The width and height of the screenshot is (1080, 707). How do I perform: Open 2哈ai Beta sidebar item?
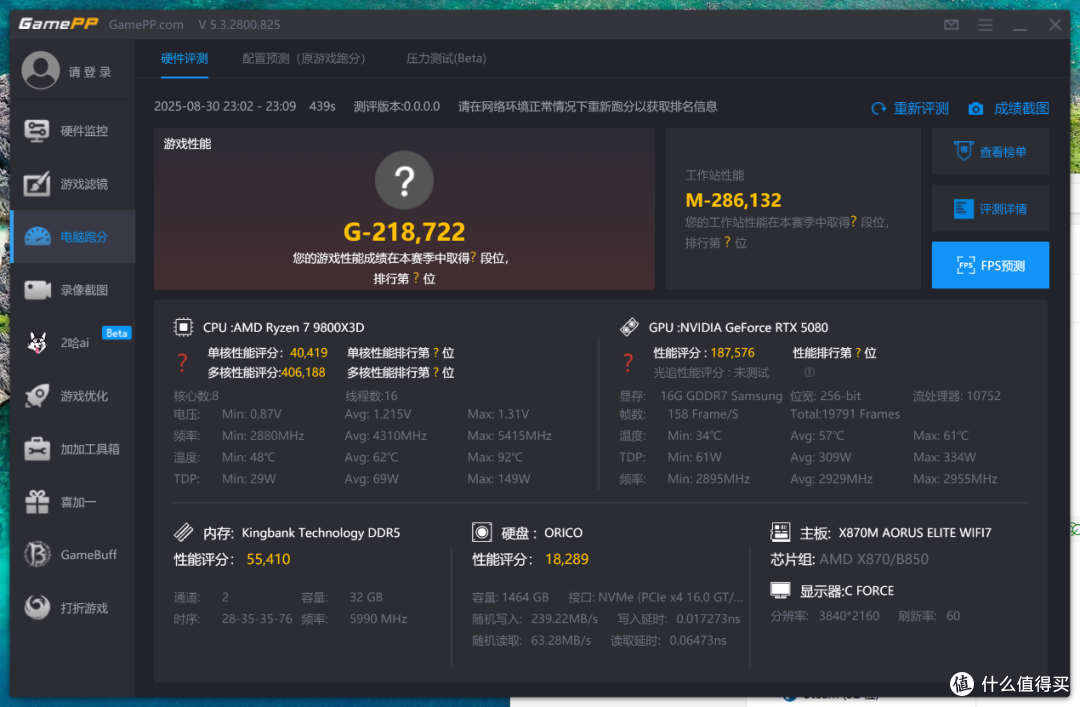click(x=72, y=342)
